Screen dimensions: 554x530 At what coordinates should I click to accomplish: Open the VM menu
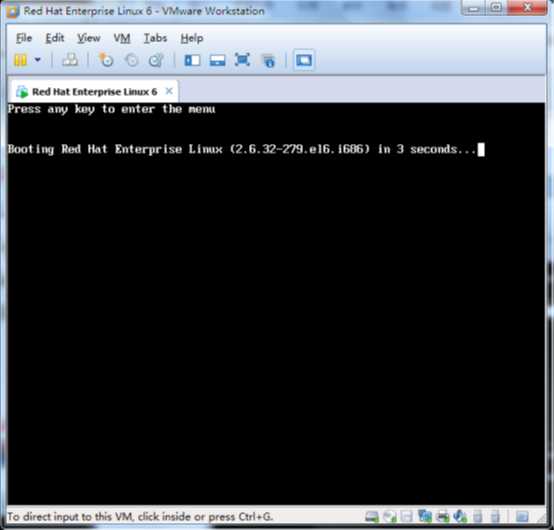tap(122, 38)
